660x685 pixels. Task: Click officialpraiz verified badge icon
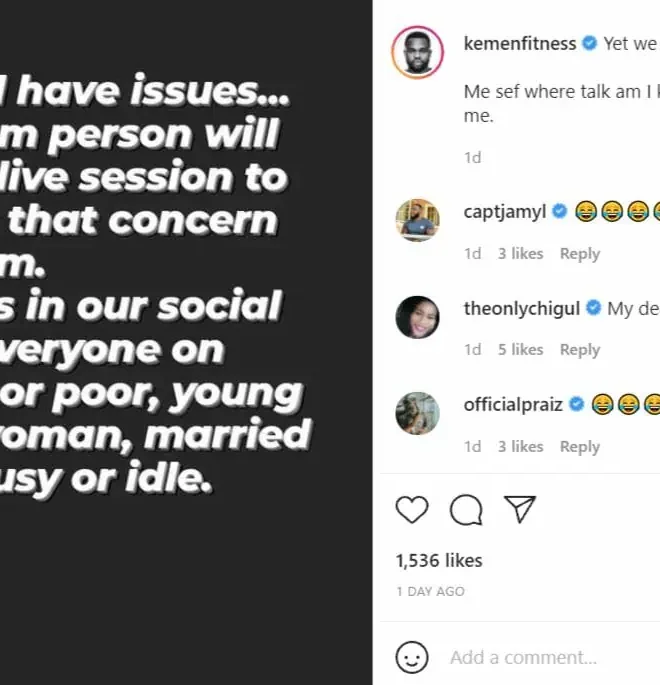[577, 405]
